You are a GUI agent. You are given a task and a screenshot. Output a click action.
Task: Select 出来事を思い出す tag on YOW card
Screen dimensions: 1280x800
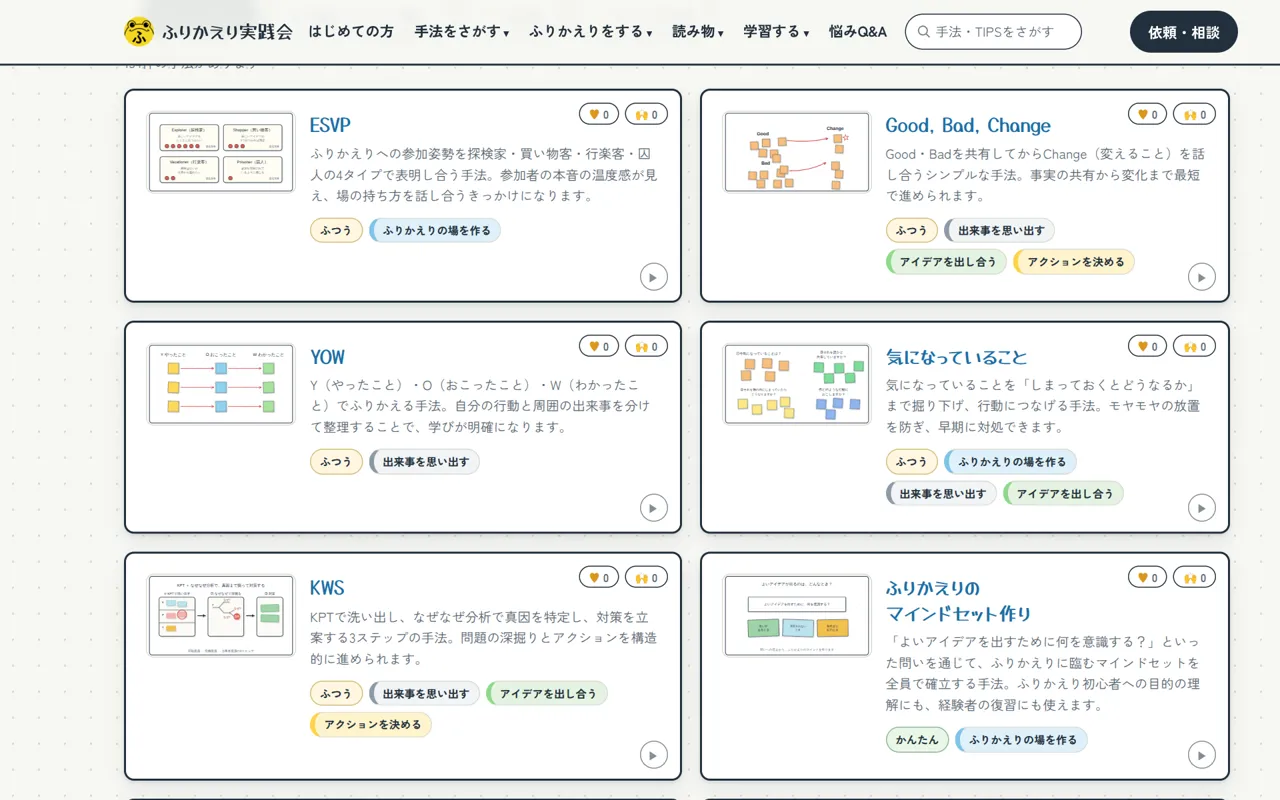pos(424,462)
